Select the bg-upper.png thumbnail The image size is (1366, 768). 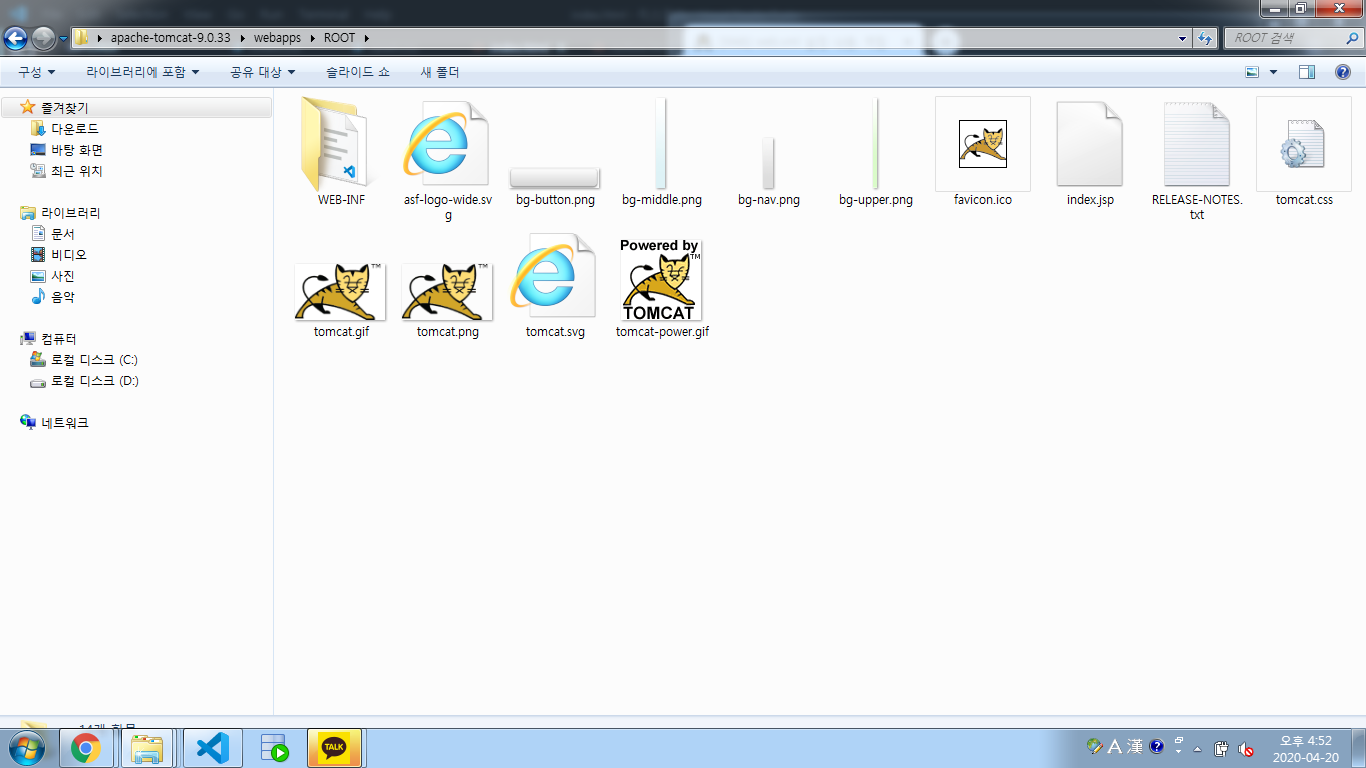coord(875,143)
